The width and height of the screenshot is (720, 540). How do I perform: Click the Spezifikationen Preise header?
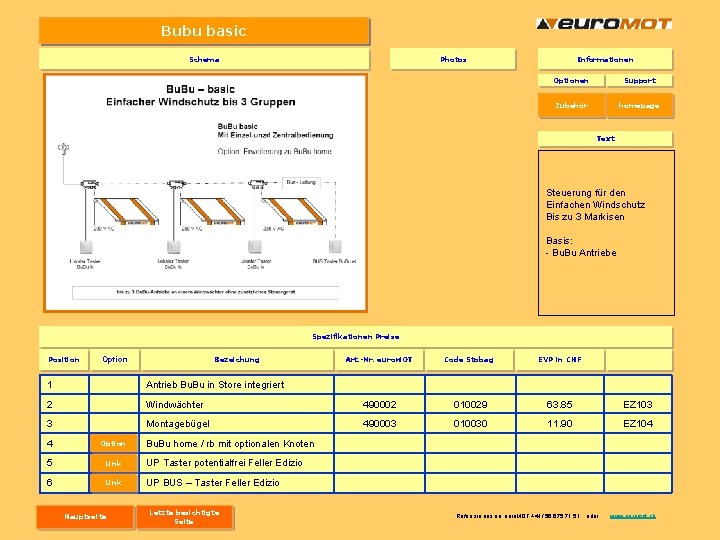[356, 337]
